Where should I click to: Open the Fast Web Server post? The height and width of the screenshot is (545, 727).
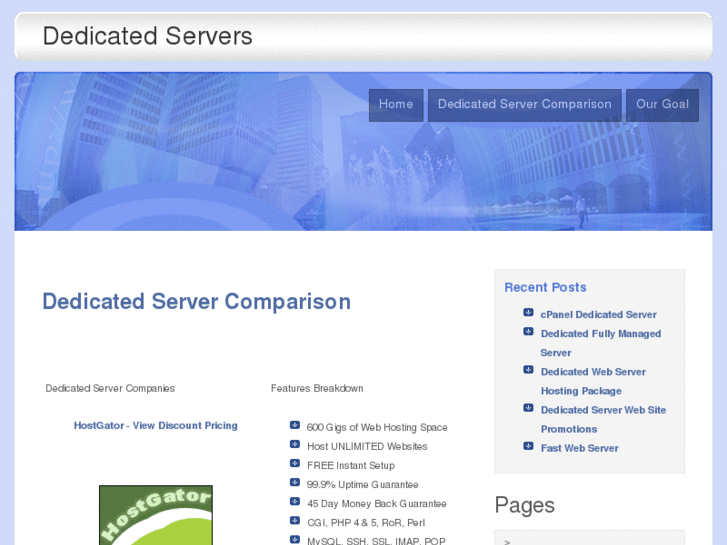click(580, 448)
